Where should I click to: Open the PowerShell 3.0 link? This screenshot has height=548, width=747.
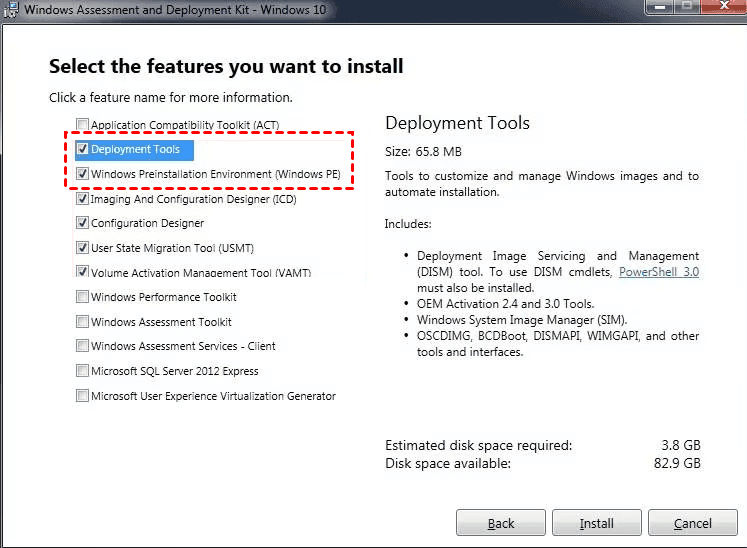coord(658,272)
